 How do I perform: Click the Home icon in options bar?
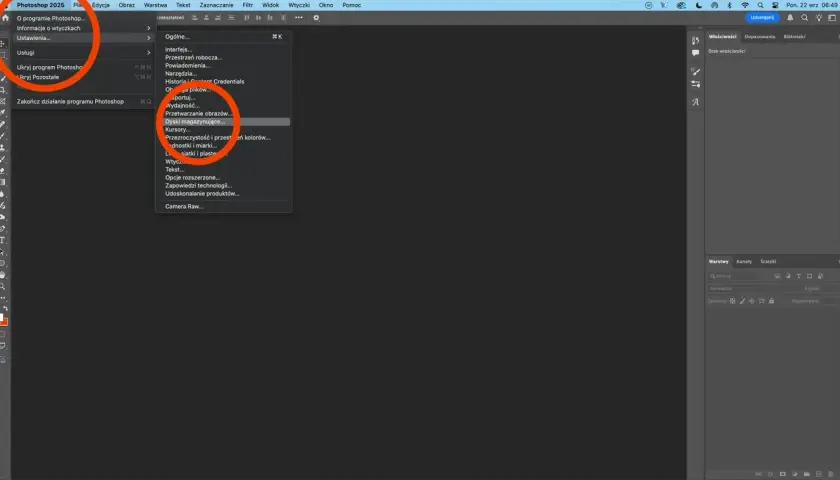[x=5, y=18]
